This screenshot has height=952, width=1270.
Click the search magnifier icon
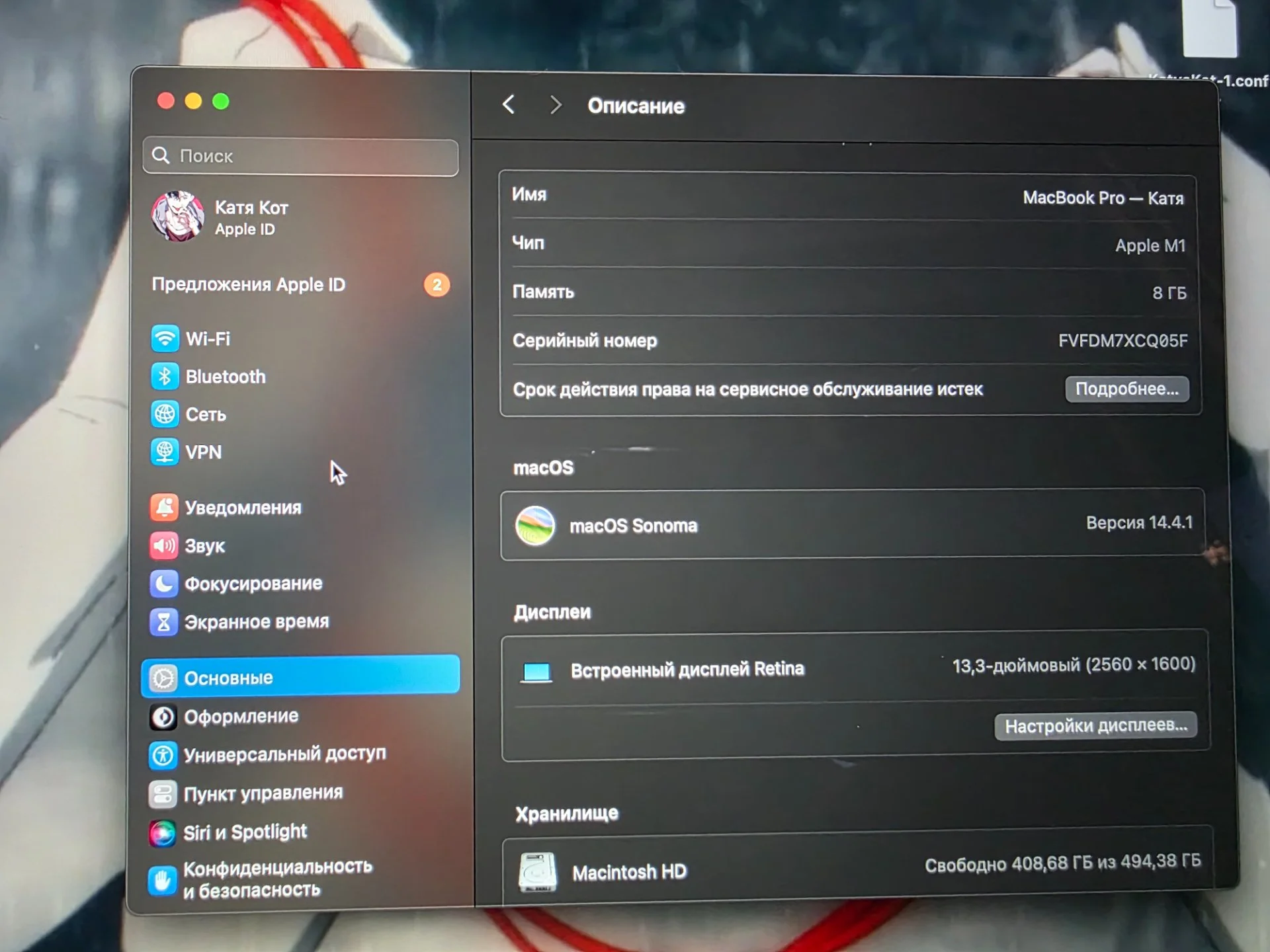161,155
